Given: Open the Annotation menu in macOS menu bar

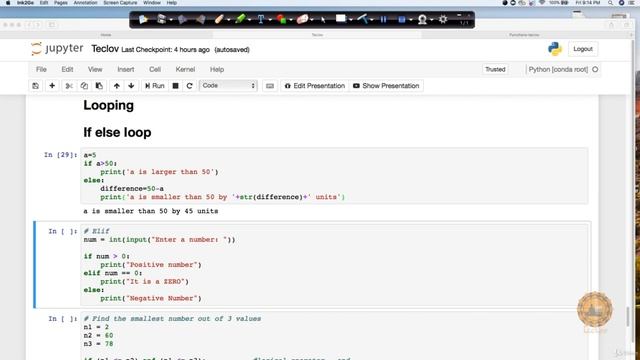Looking at the screenshot, I should coord(85,3).
